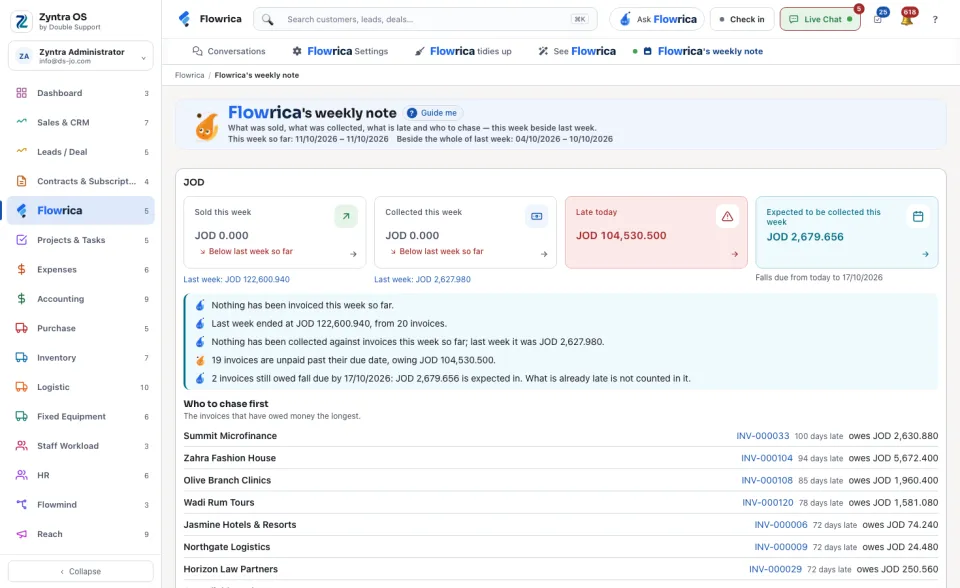
Task: Click the Jasmine Hotels & Resorts name
Action: 240,525
